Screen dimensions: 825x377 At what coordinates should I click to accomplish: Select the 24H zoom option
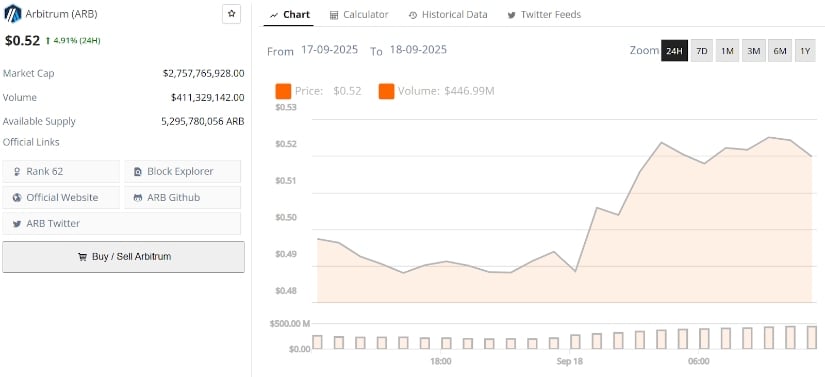click(x=675, y=51)
